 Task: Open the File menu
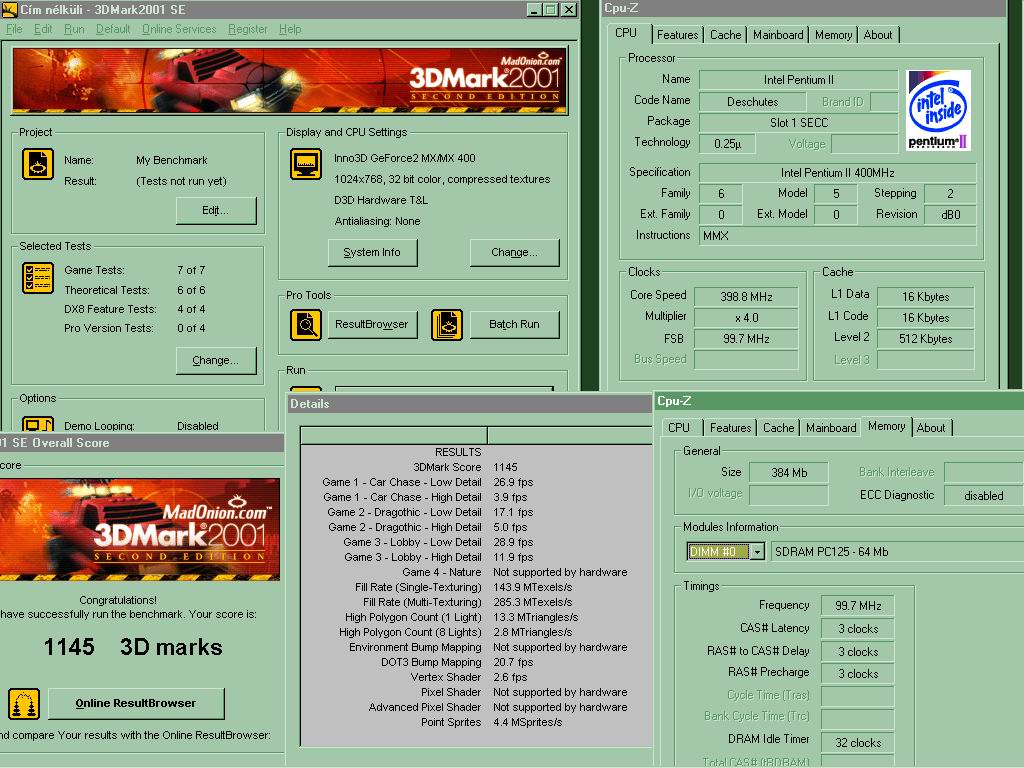[14, 29]
